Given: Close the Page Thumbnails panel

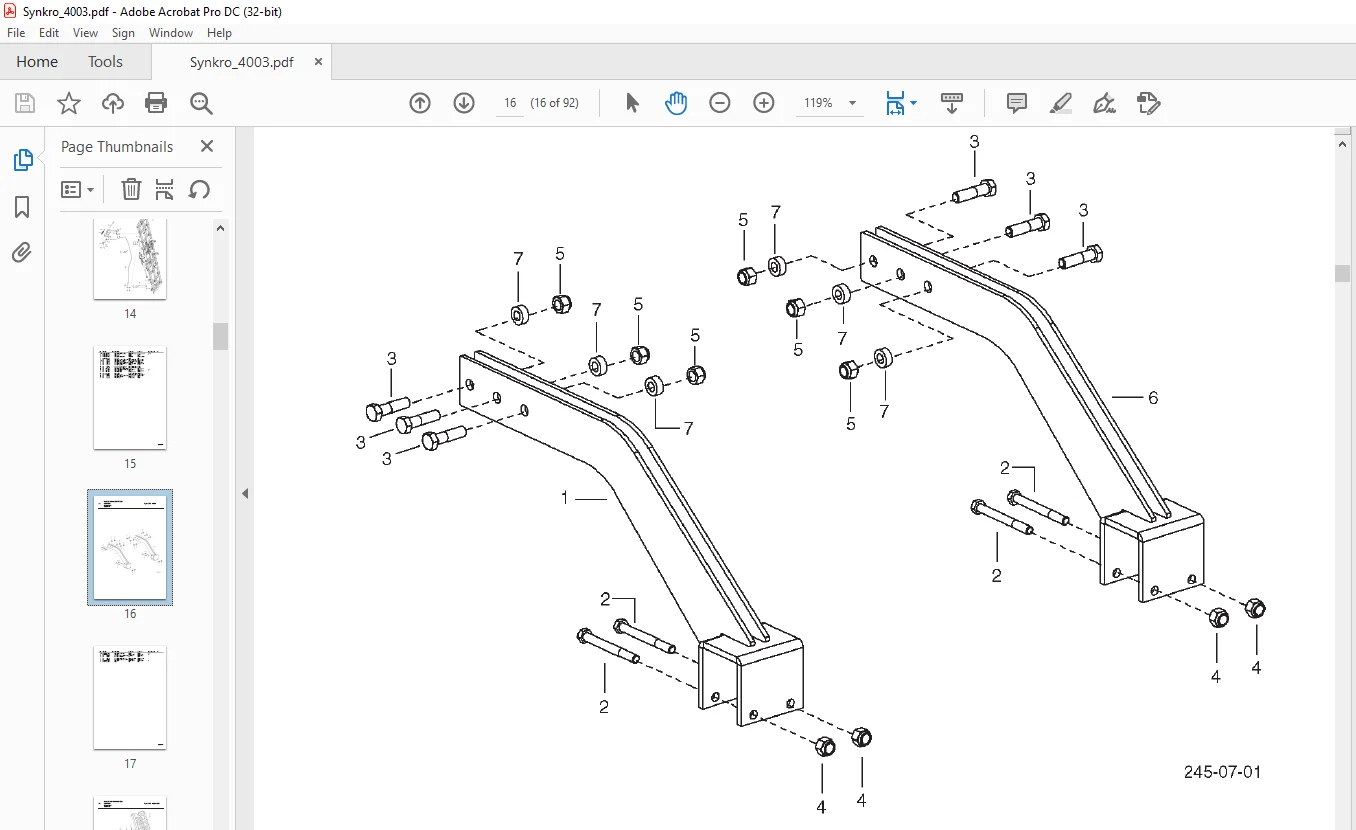Looking at the screenshot, I should click(207, 146).
